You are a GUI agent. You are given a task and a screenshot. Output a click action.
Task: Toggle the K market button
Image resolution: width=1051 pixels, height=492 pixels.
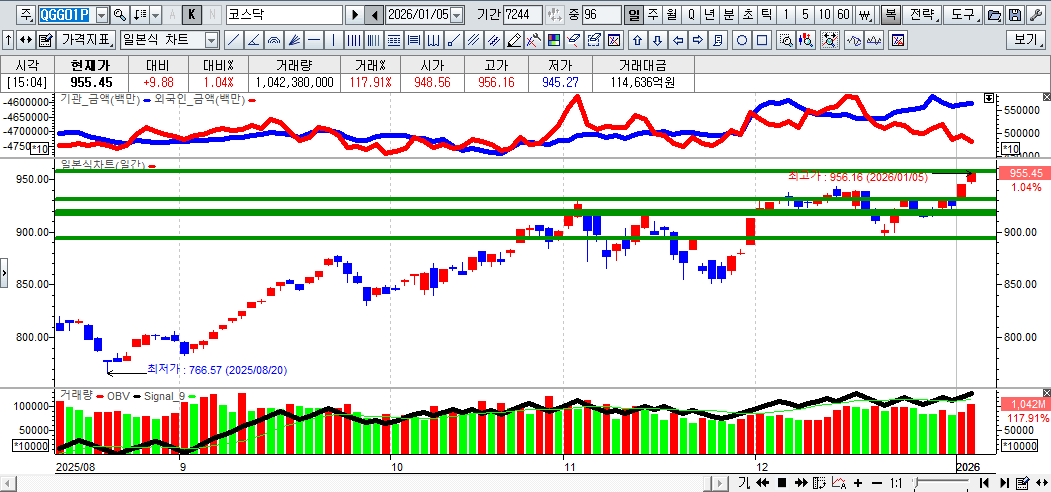click(x=192, y=15)
